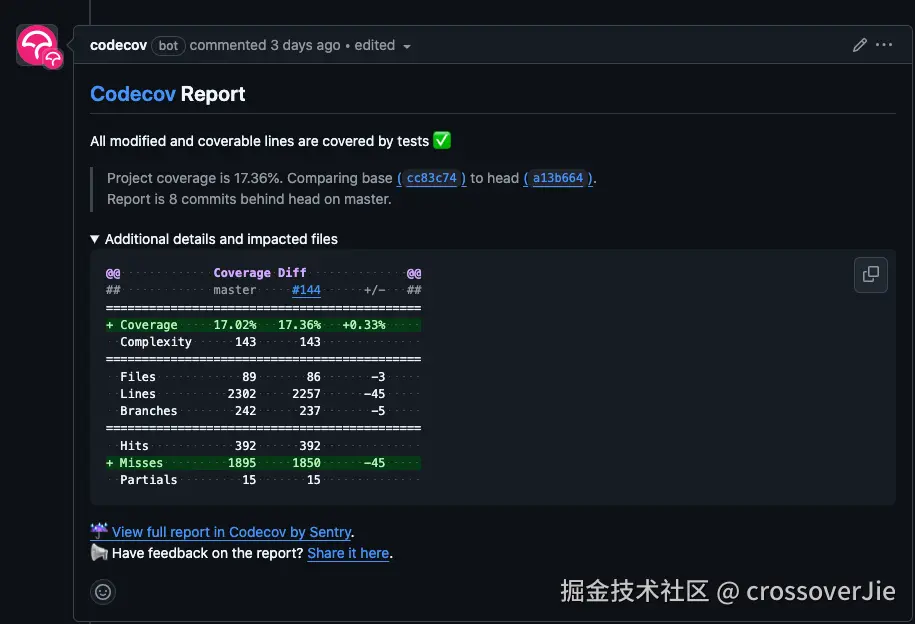Select the +0.33% coverage change value
The image size is (915, 624).
coord(364,325)
